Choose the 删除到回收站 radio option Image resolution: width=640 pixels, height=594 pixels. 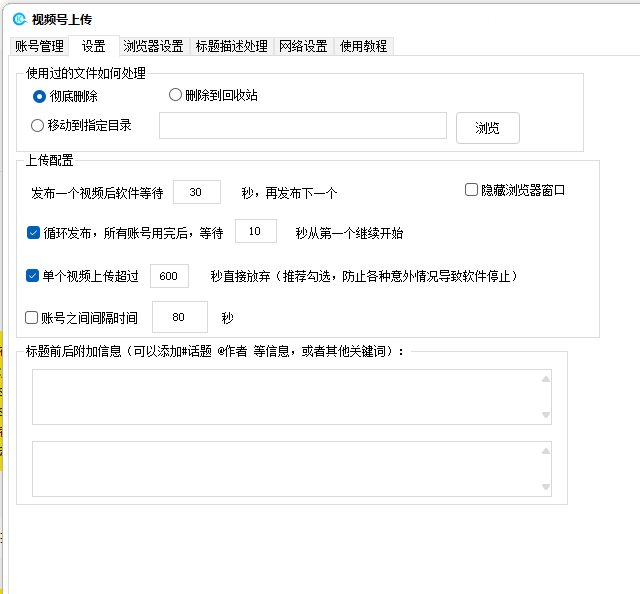tap(176, 95)
